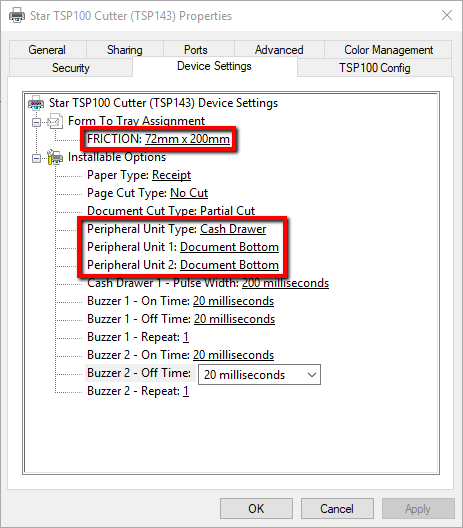This screenshot has height=528, width=463.
Task: Click the Device Settings root printer icon
Action: [x=36, y=103]
